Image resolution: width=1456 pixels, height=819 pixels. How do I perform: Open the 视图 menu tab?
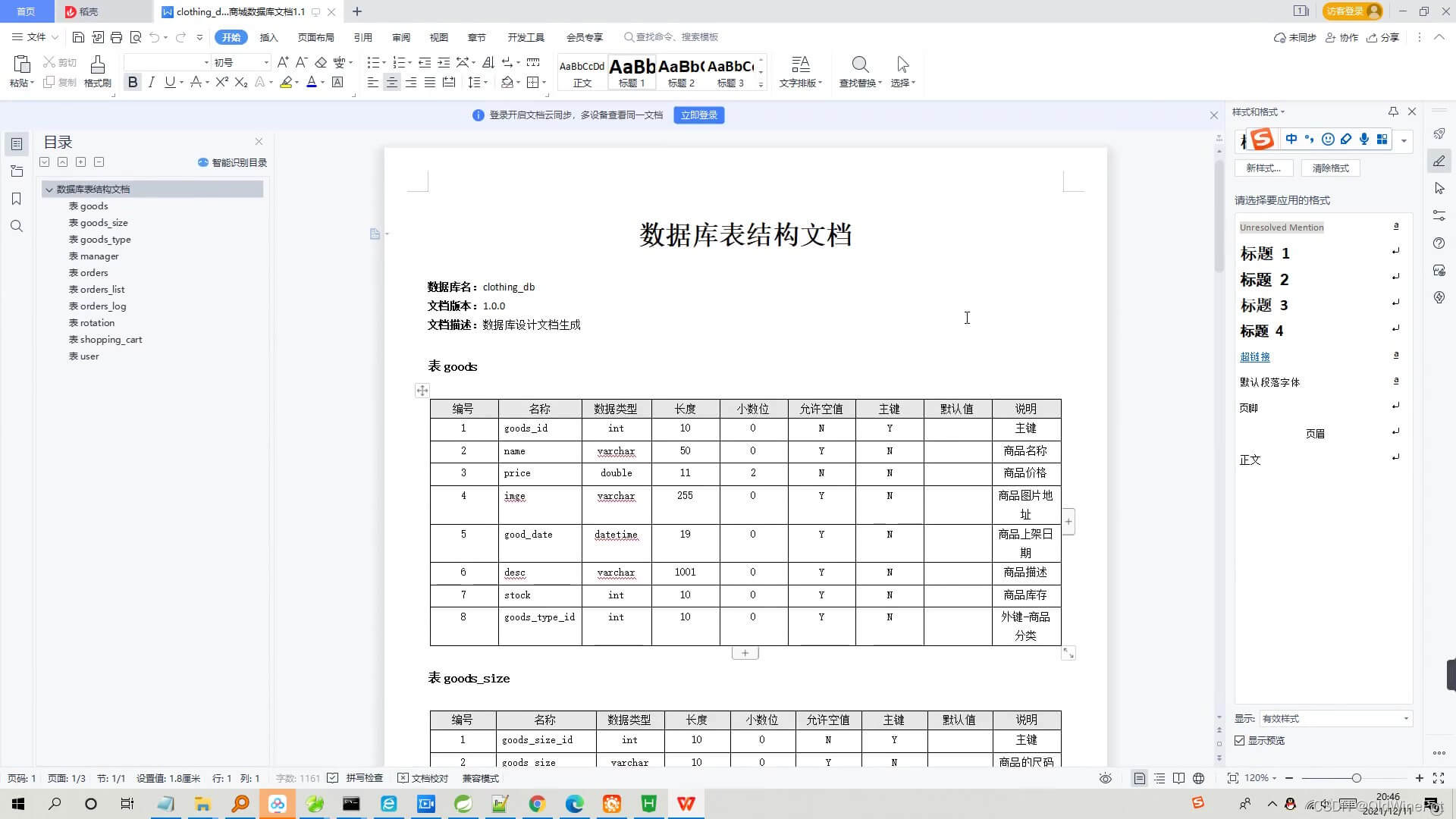[x=438, y=37]
